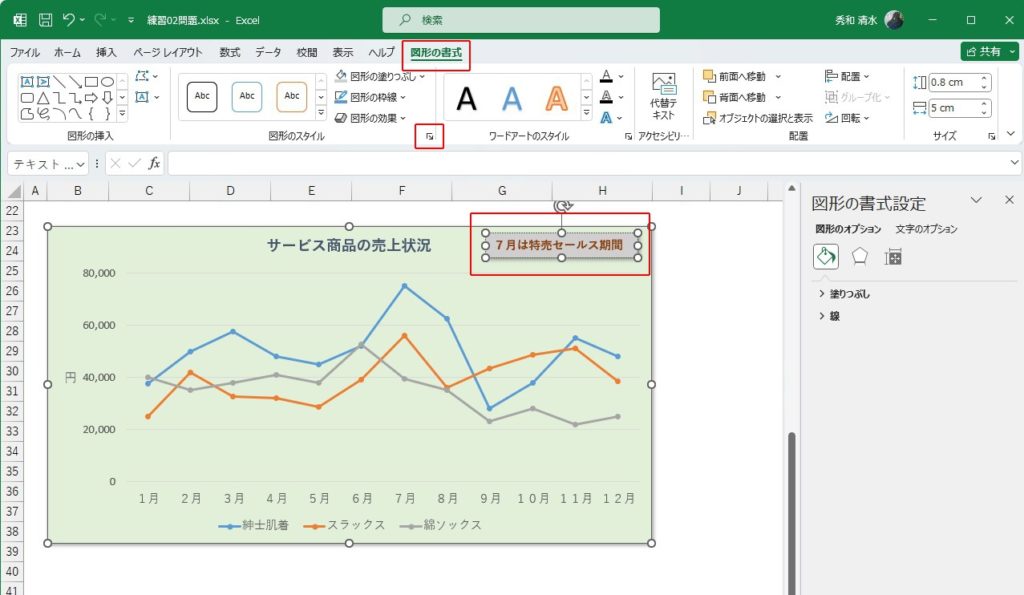Viewport: 1024px width, 595px height.
Task: Switch to the Effects pentagon icon in pane
Action: [859, 256]
